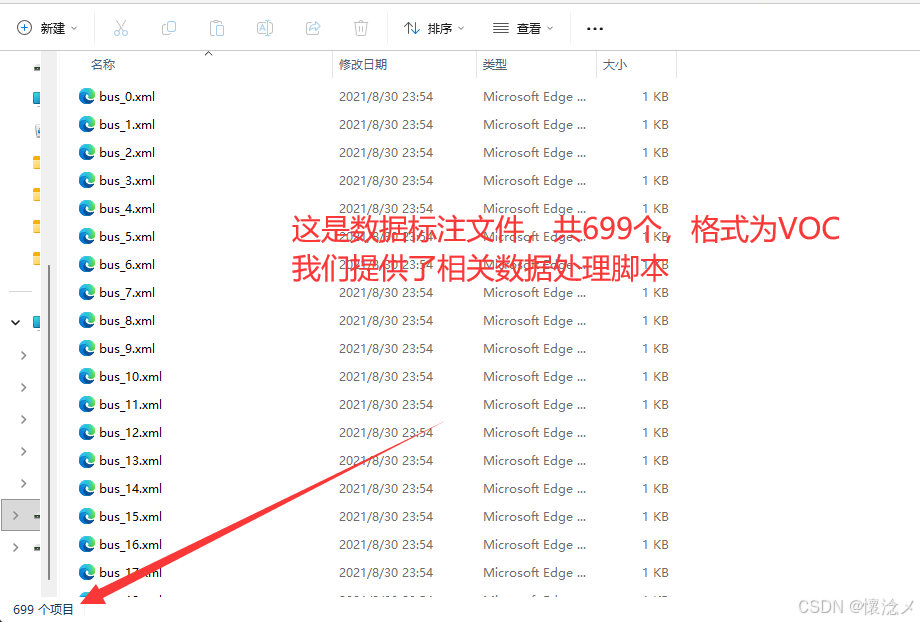
Task: Select the Edge icon of bus_1.xml
Action: [87, 124]
